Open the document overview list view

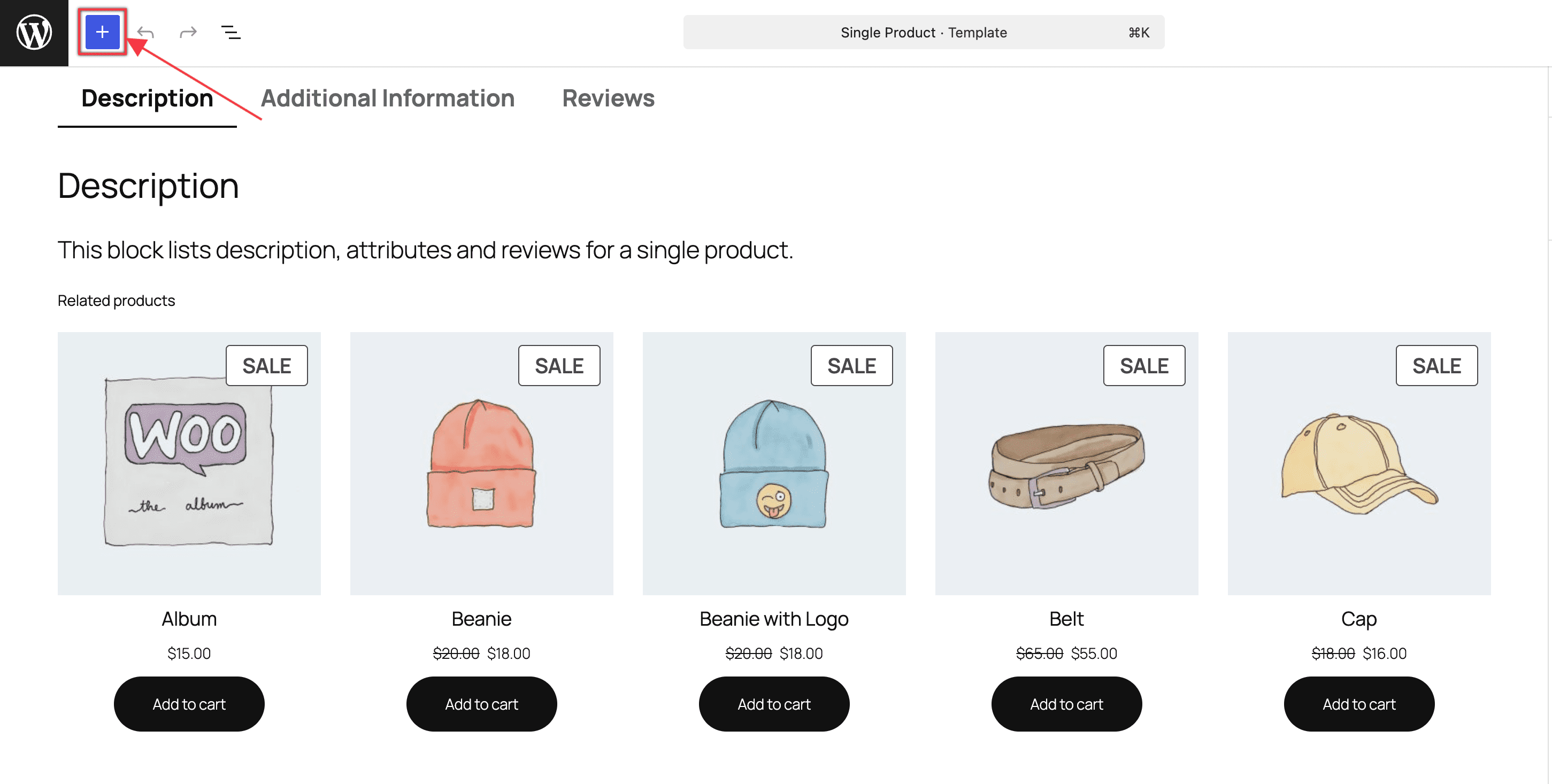click(x=231, y=32)
